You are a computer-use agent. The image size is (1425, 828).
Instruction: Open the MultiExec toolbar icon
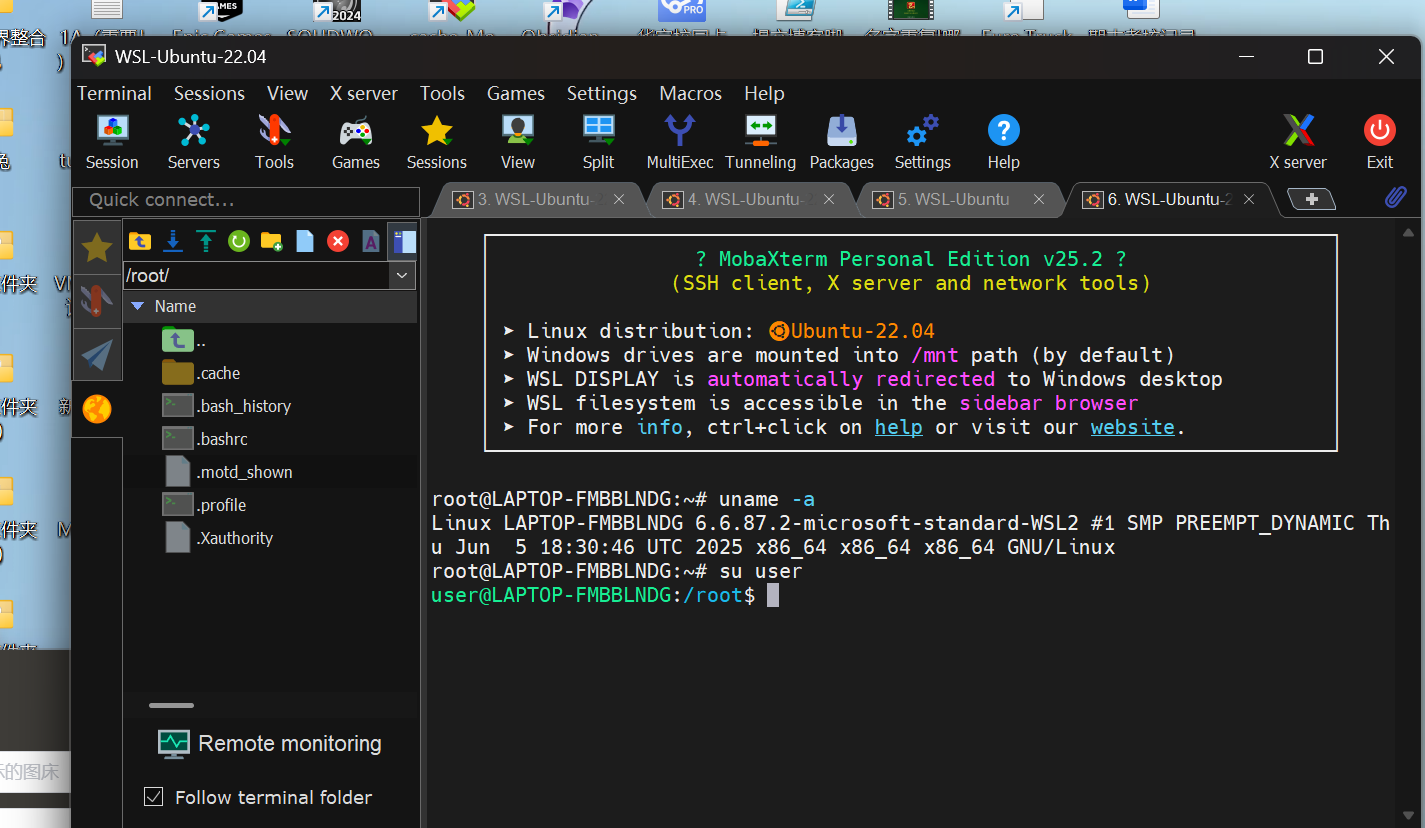click(680, 143)
